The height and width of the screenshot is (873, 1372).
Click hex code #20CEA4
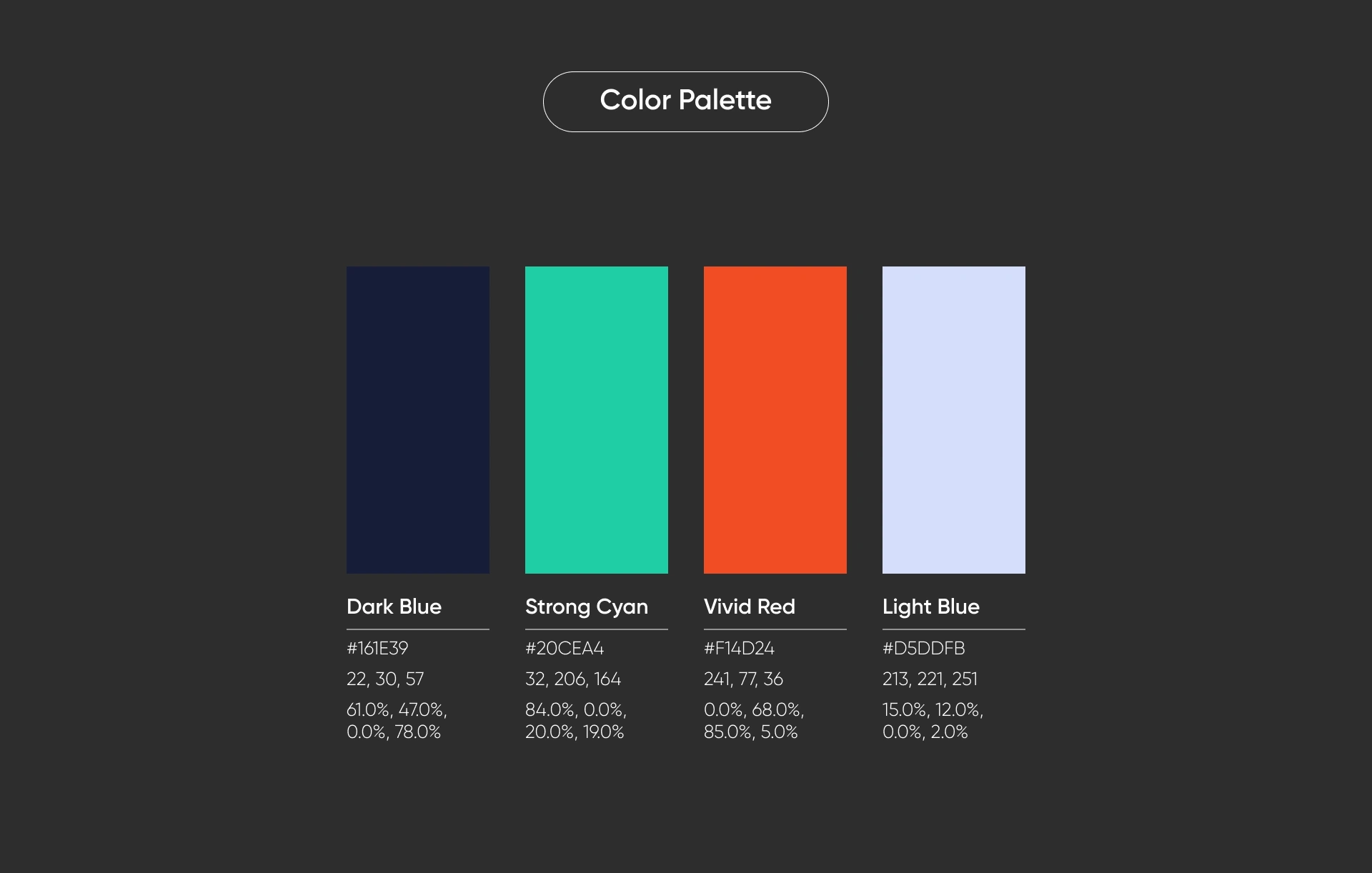[x=565, y=648]
